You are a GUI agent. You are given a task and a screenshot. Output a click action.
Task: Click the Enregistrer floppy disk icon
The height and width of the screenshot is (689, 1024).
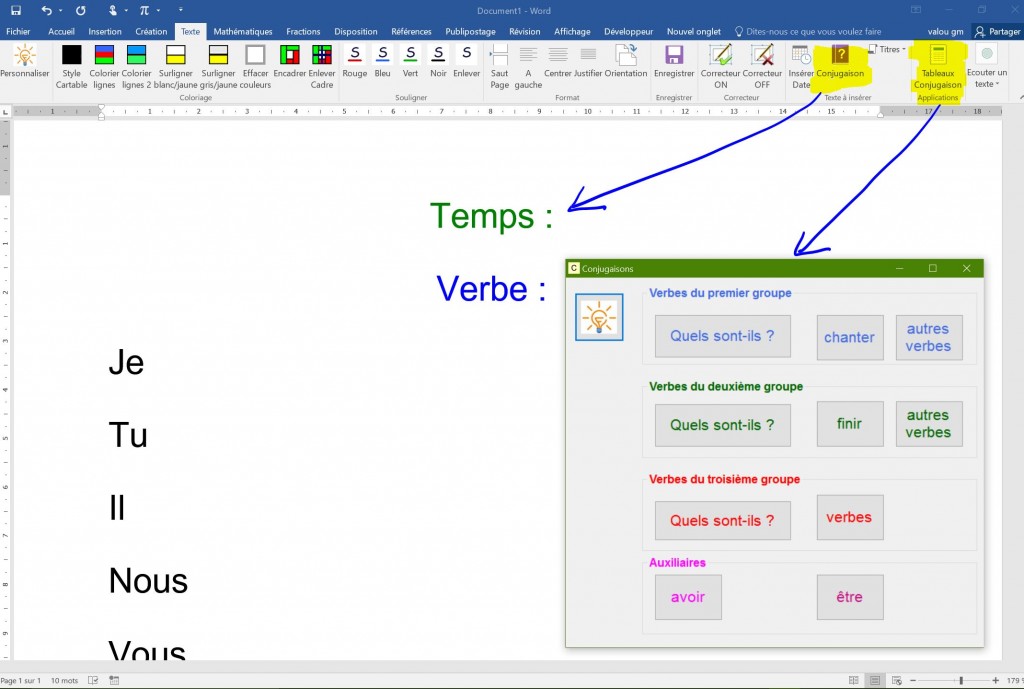[x=674, y=55]
